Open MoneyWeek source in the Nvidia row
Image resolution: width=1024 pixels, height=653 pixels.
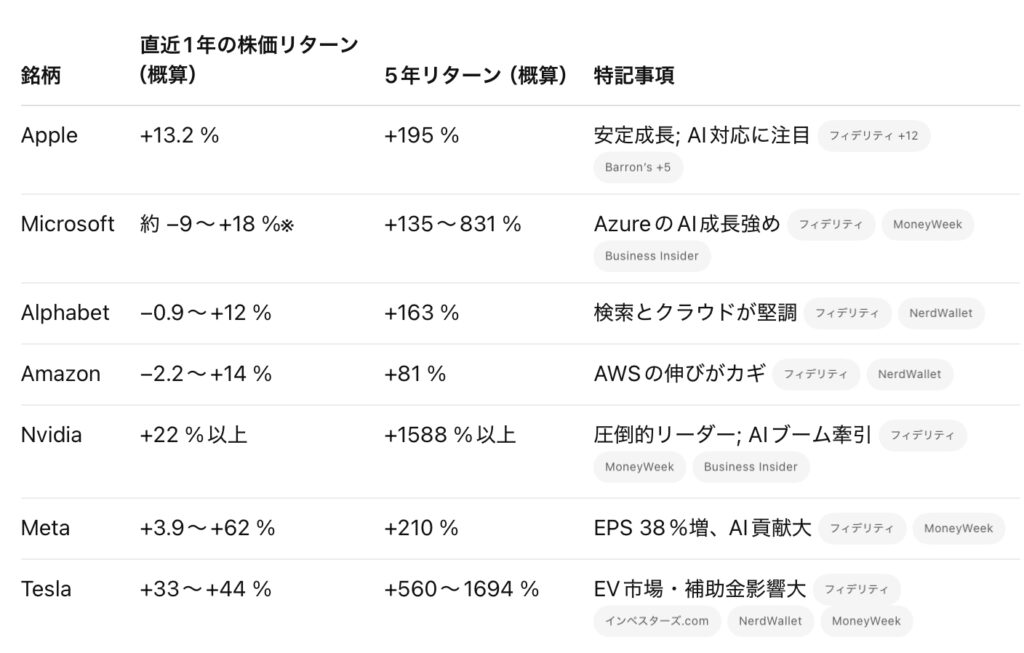(639, 467)
